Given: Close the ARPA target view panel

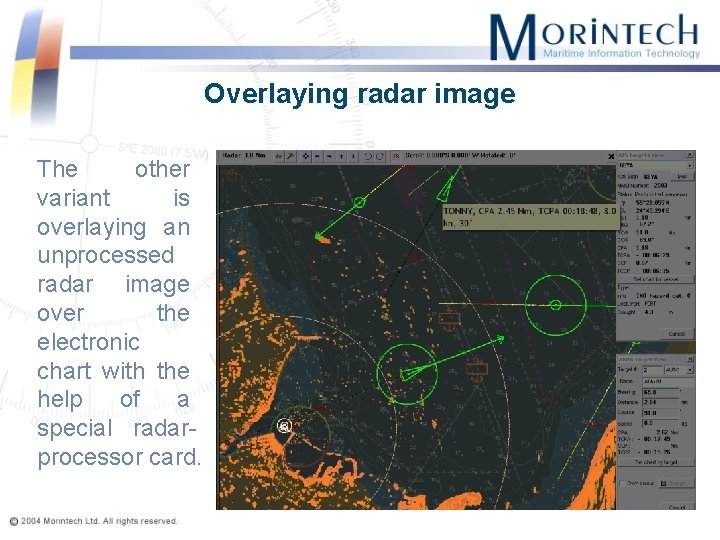Looking at the screenshot, I should pos(690,359).
